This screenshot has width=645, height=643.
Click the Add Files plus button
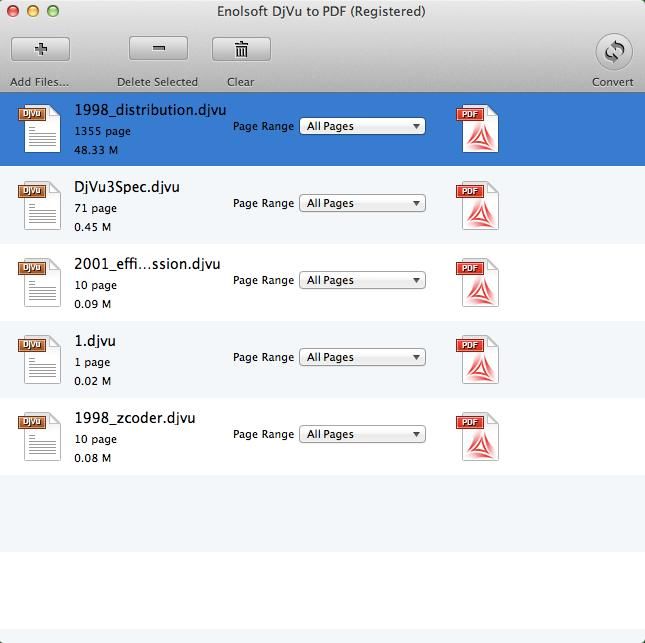pyautogui.click(x=40, y=48)
